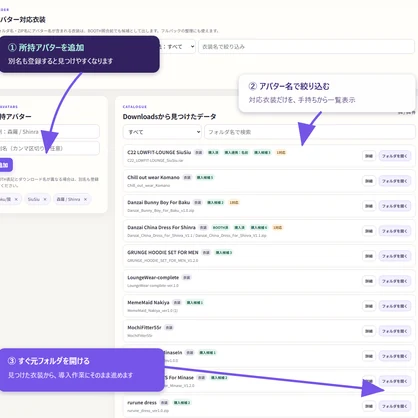
Task: Open the top avatar filter dropdown
Action: 176,47
